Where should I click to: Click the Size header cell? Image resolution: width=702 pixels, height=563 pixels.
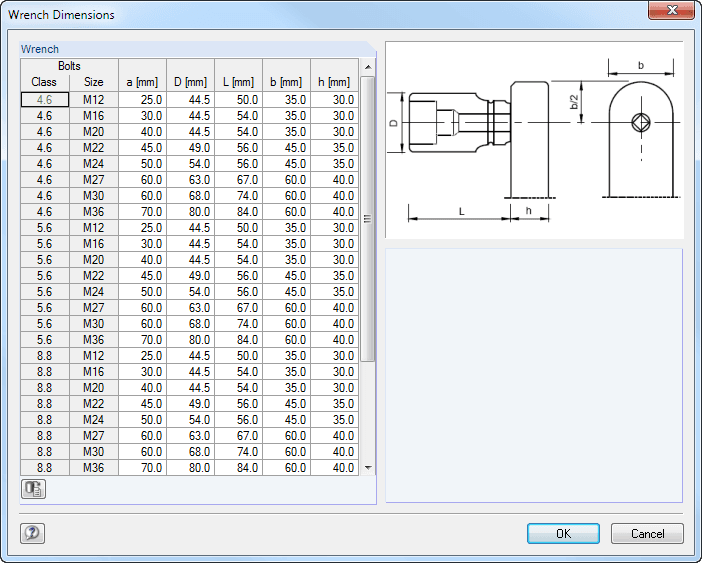[x=94, y=82]
